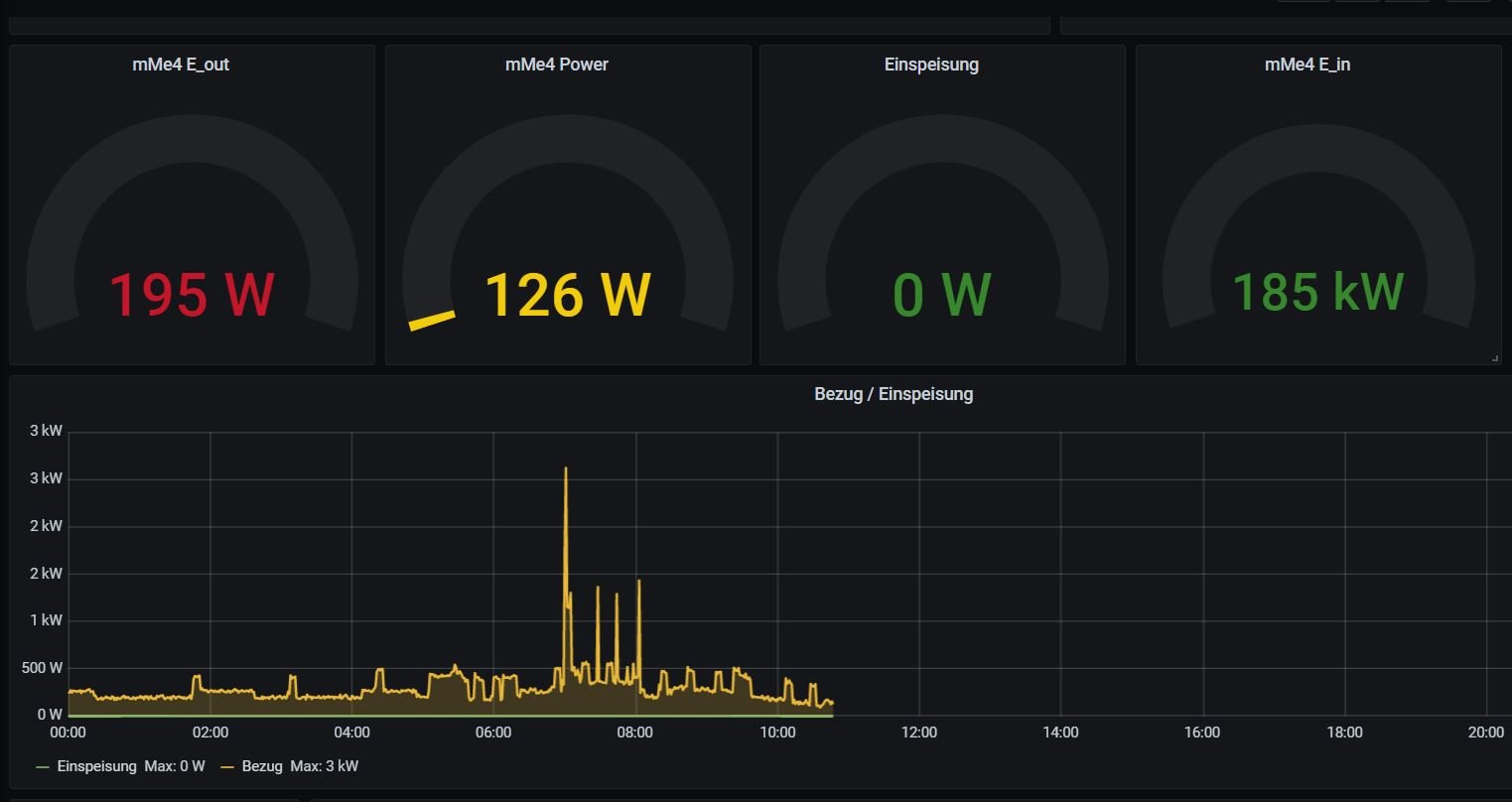Click the tallest spike in the Bezug graph
This screenshot has height=802, width=1512.
566,469
